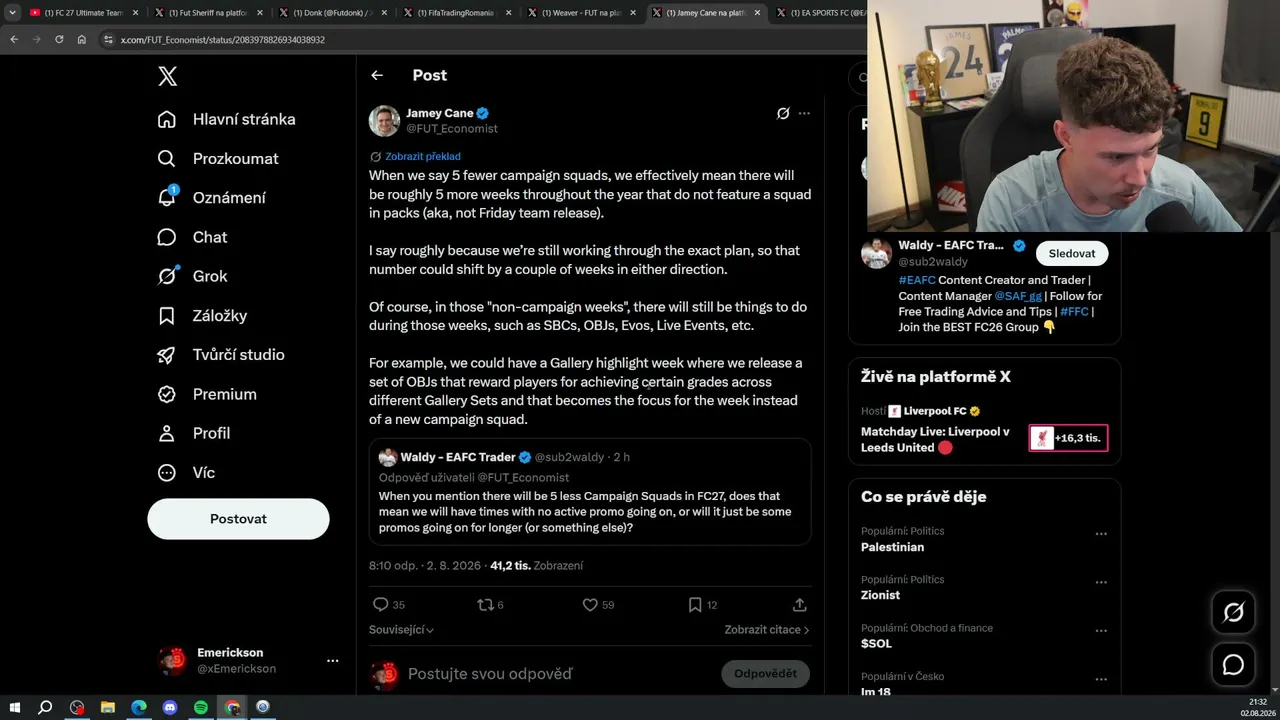Open the $SOL trending topic
1280x720 pixels.
(x=876, y=644)
